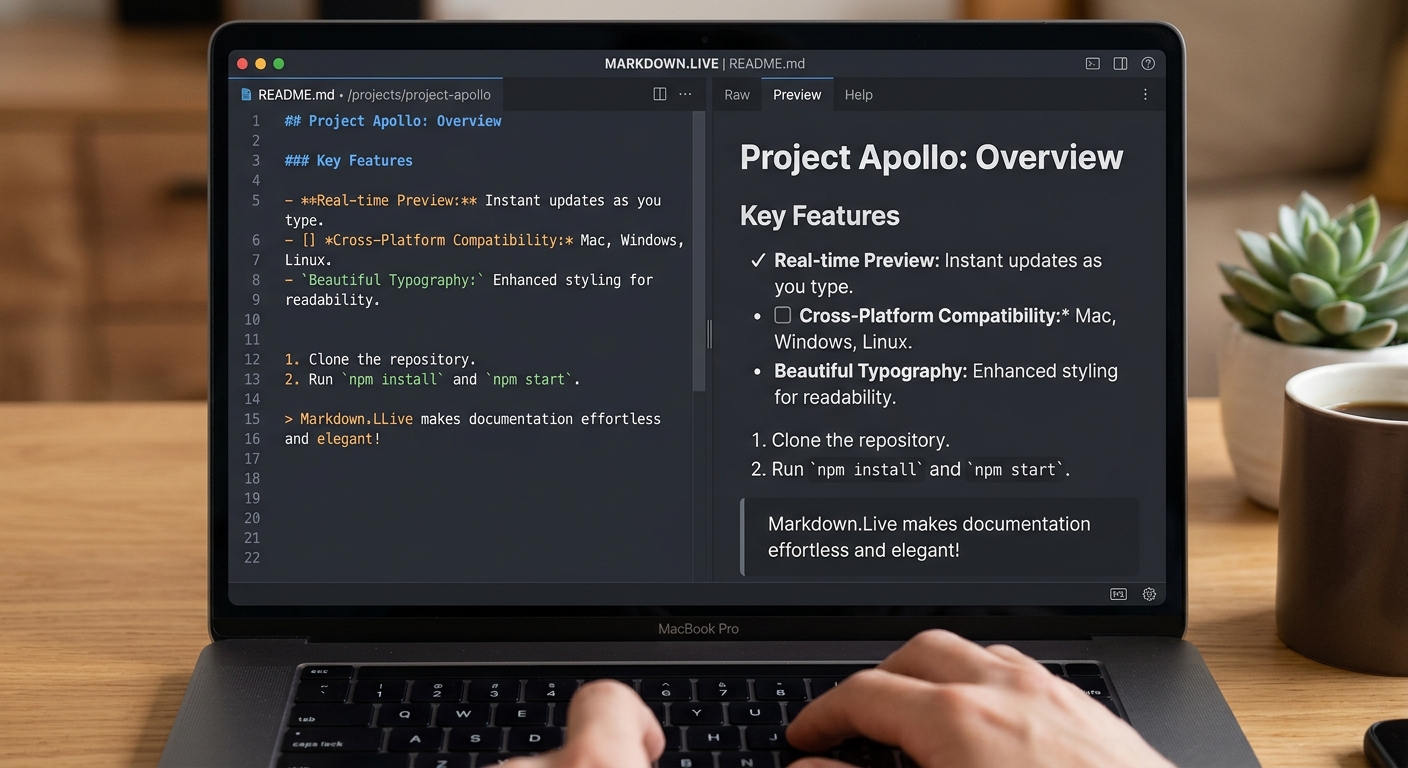
Task: Click '### Key Features' on editor line 3
Action: tap(349, 160)
